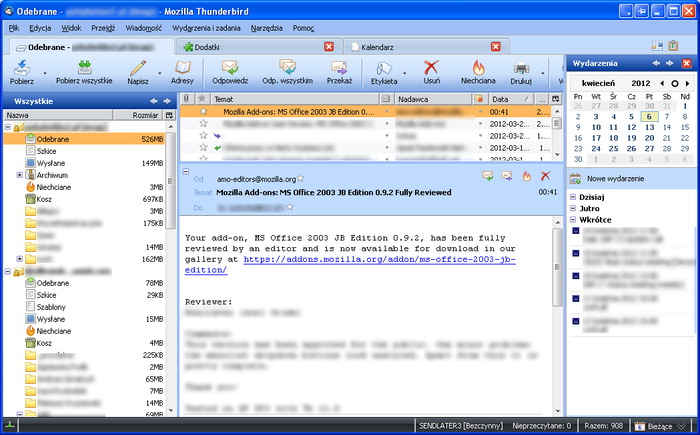
Task: Reply using the Odpowiedz toolbar button
Action: (x=230, y=72)
